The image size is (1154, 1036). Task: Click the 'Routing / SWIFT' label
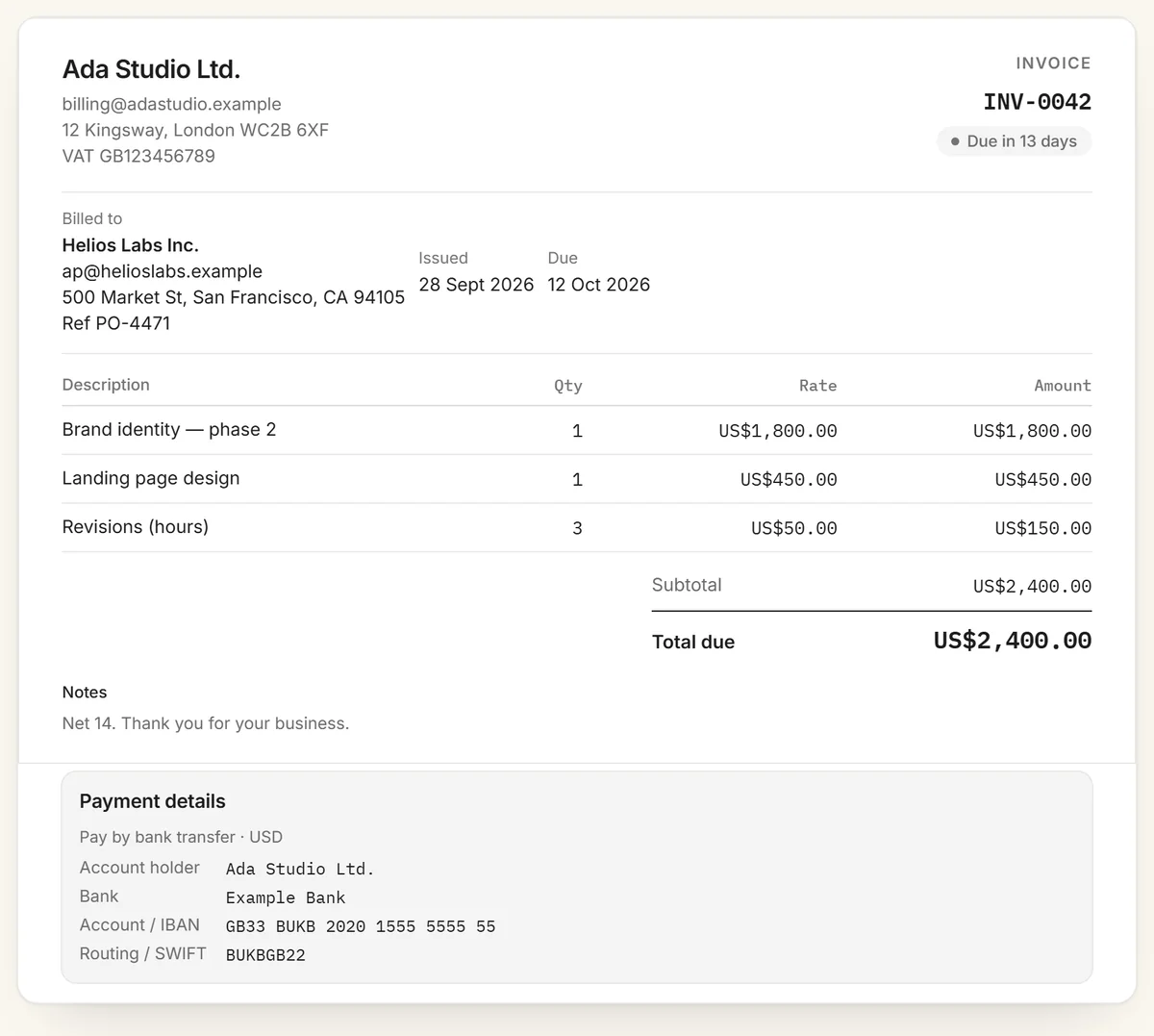(x=143, y=954)
